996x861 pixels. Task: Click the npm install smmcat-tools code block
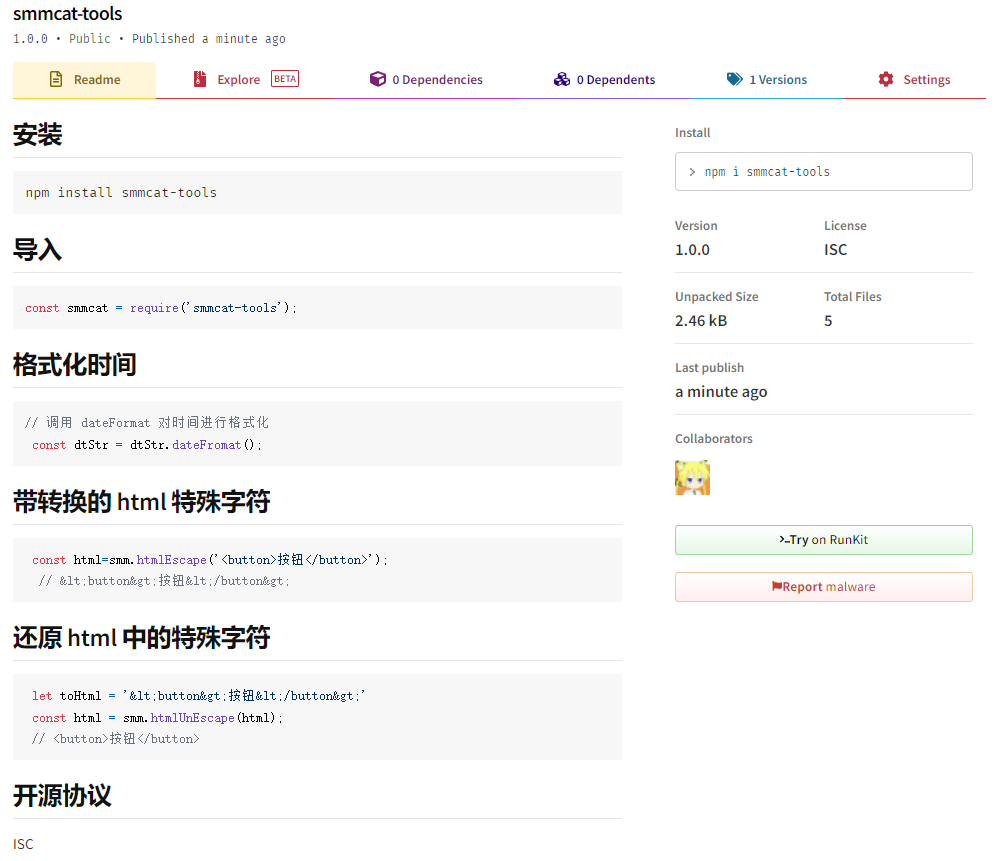click(x=317, y=193)
